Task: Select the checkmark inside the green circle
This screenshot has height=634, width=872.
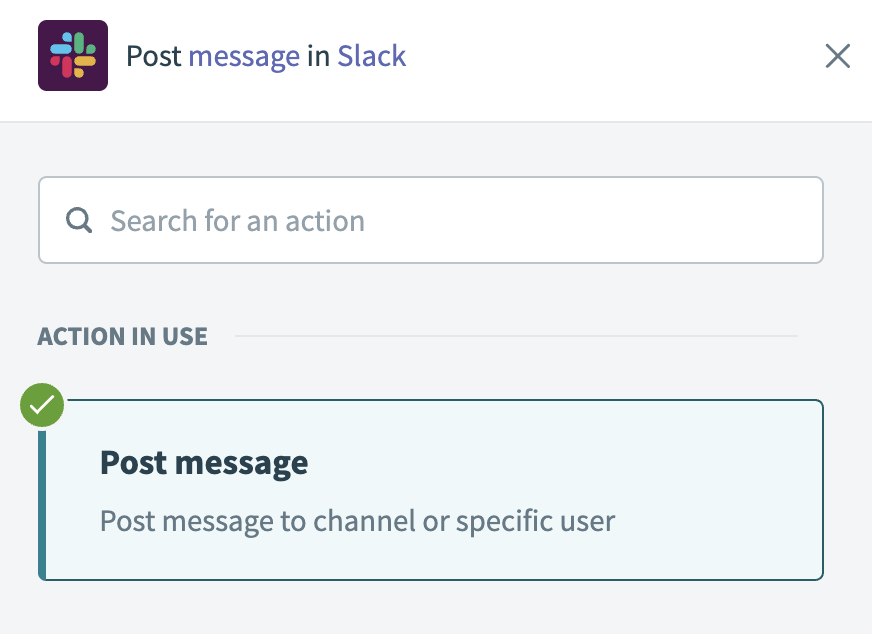Action: click(42, 404)
